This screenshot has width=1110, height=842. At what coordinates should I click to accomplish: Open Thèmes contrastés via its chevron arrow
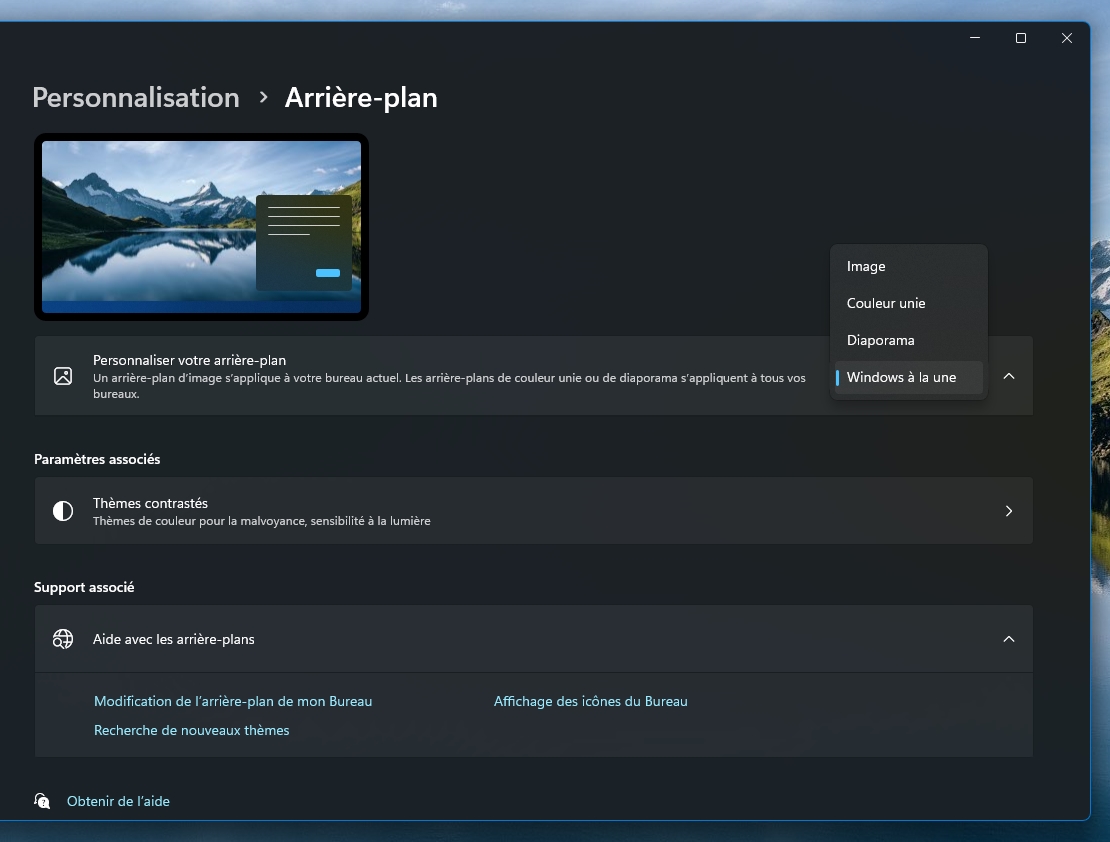pos(1009,511)
